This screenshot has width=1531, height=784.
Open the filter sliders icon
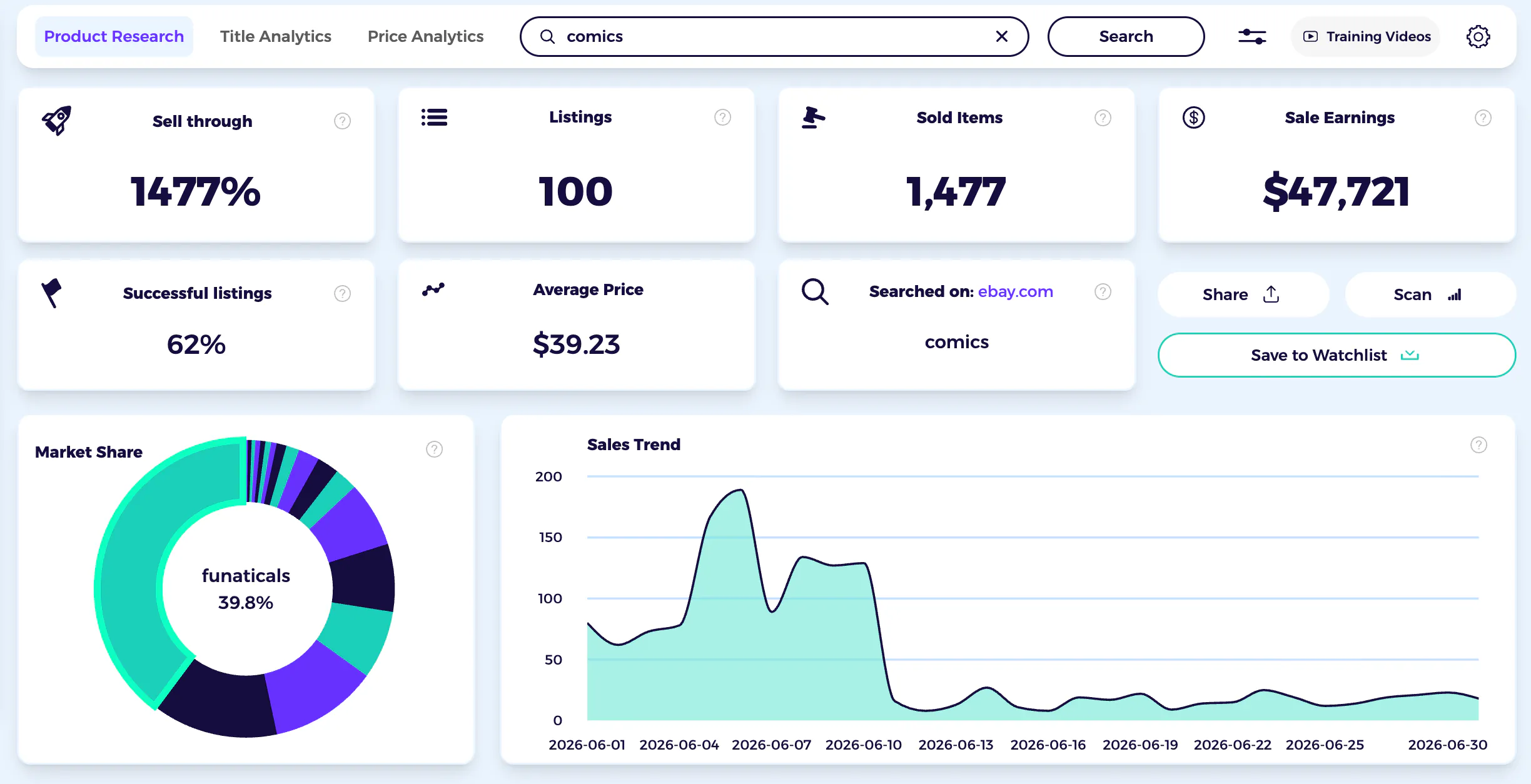point(1252,36)
